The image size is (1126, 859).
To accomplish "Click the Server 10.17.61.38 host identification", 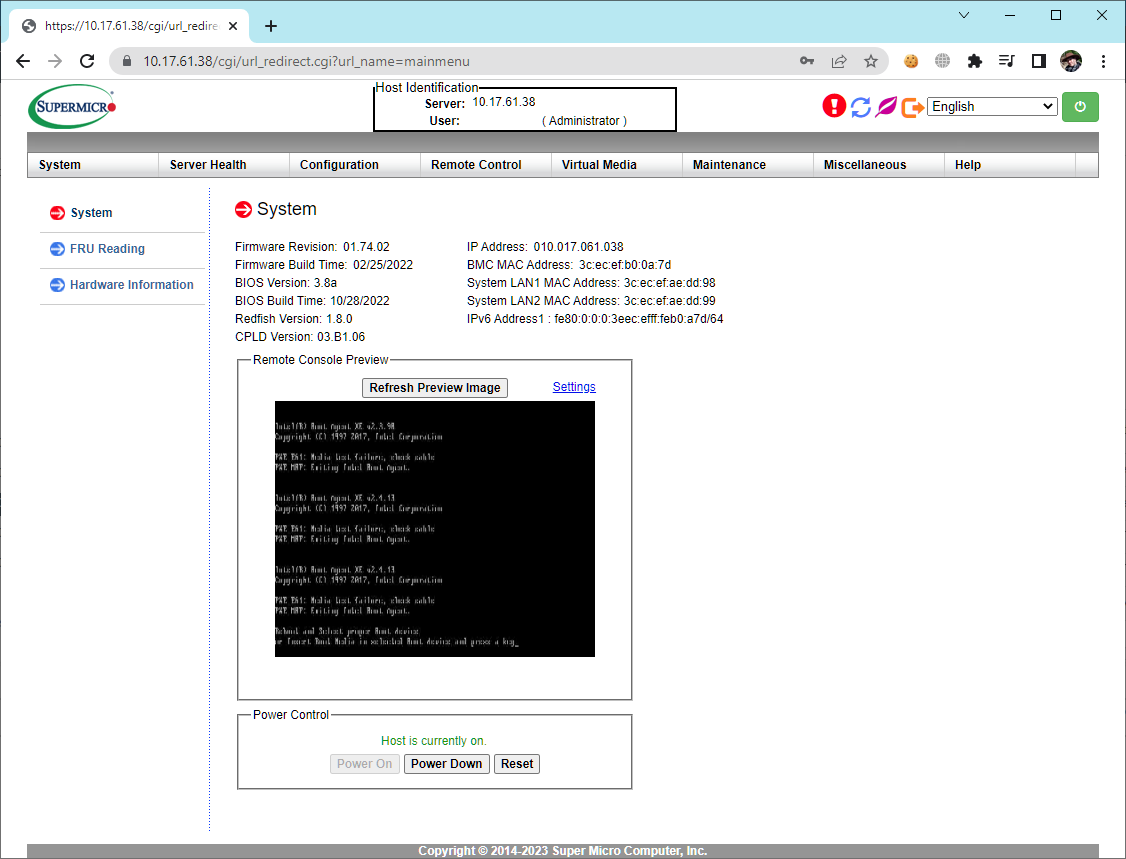I will [x=480, y=103].
